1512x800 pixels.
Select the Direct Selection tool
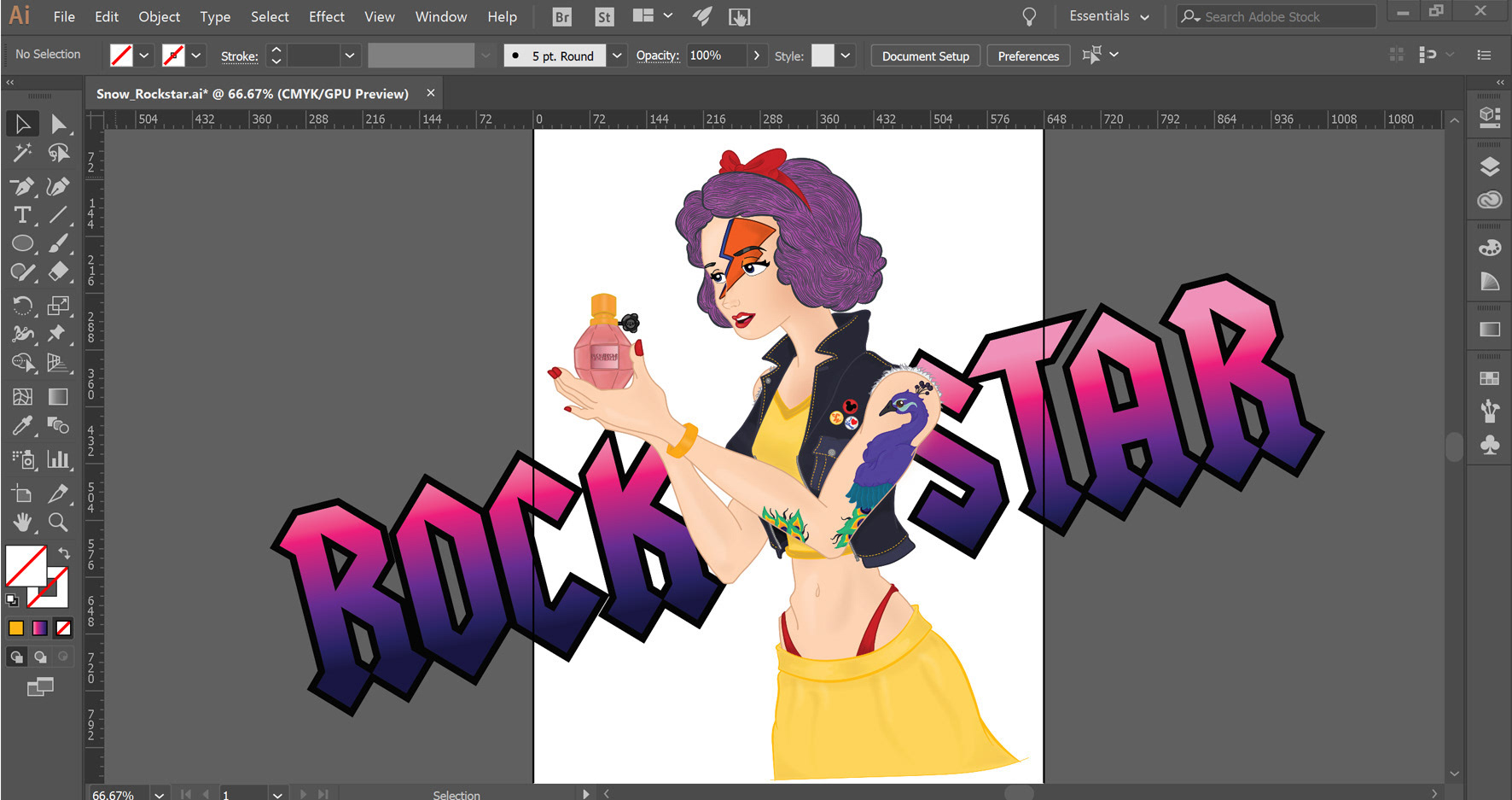(58, 125)
